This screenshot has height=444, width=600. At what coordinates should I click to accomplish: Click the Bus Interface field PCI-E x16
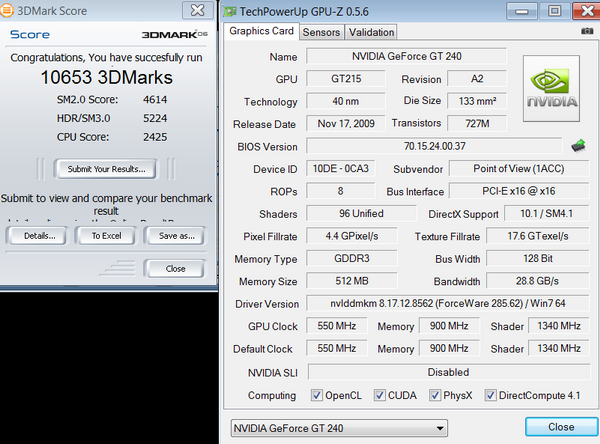pos(519,191)
